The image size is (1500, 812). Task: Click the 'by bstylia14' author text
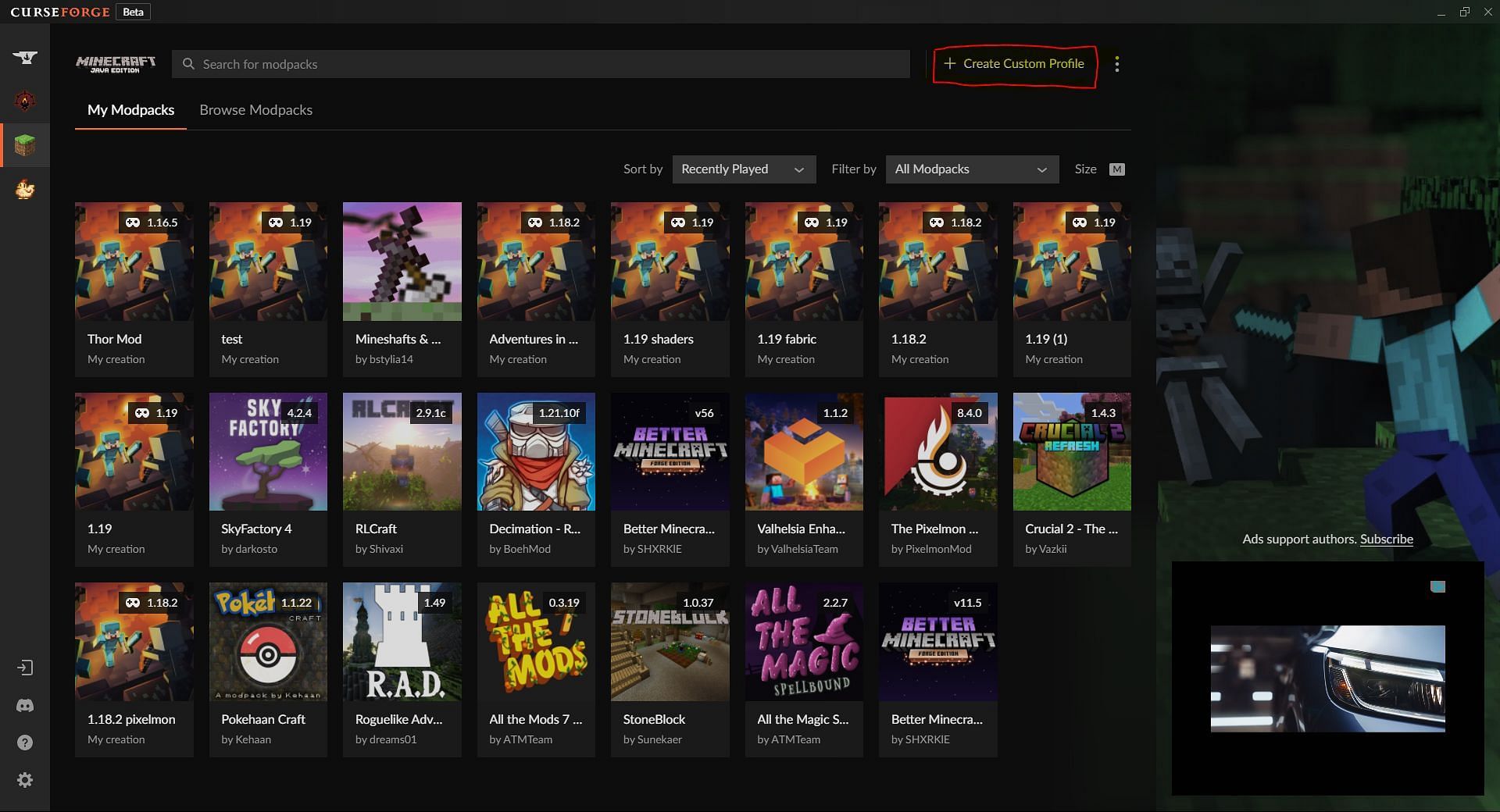tap(384, 359)
